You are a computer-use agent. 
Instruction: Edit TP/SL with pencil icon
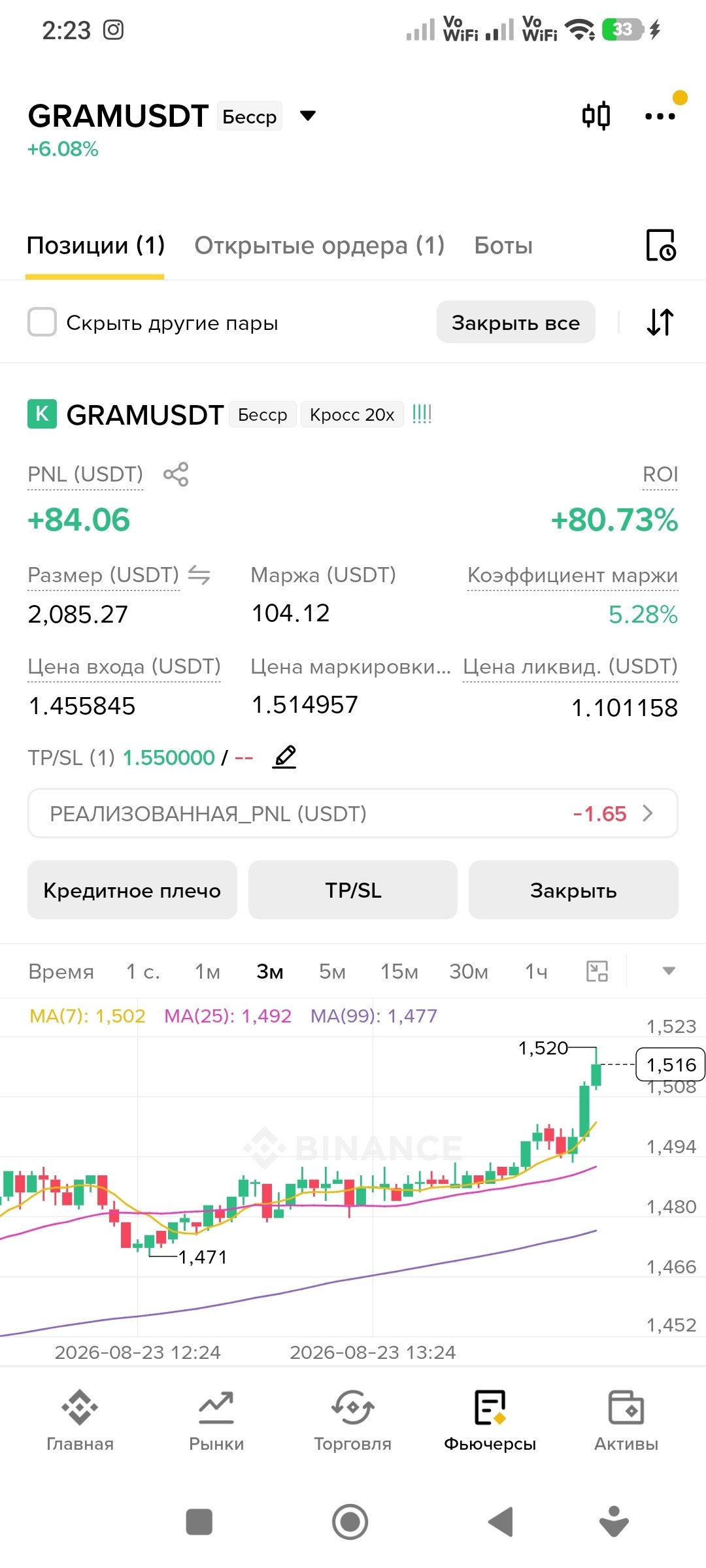coord(284,757)
